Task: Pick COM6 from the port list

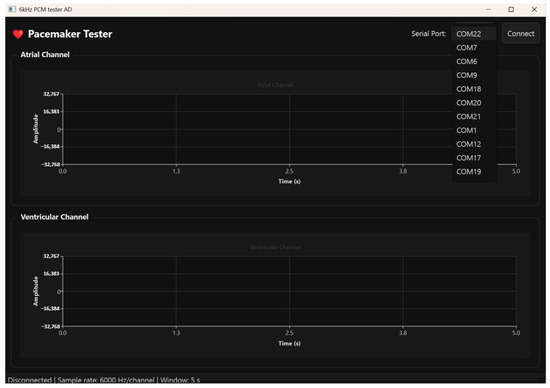Action: [475, 61]
